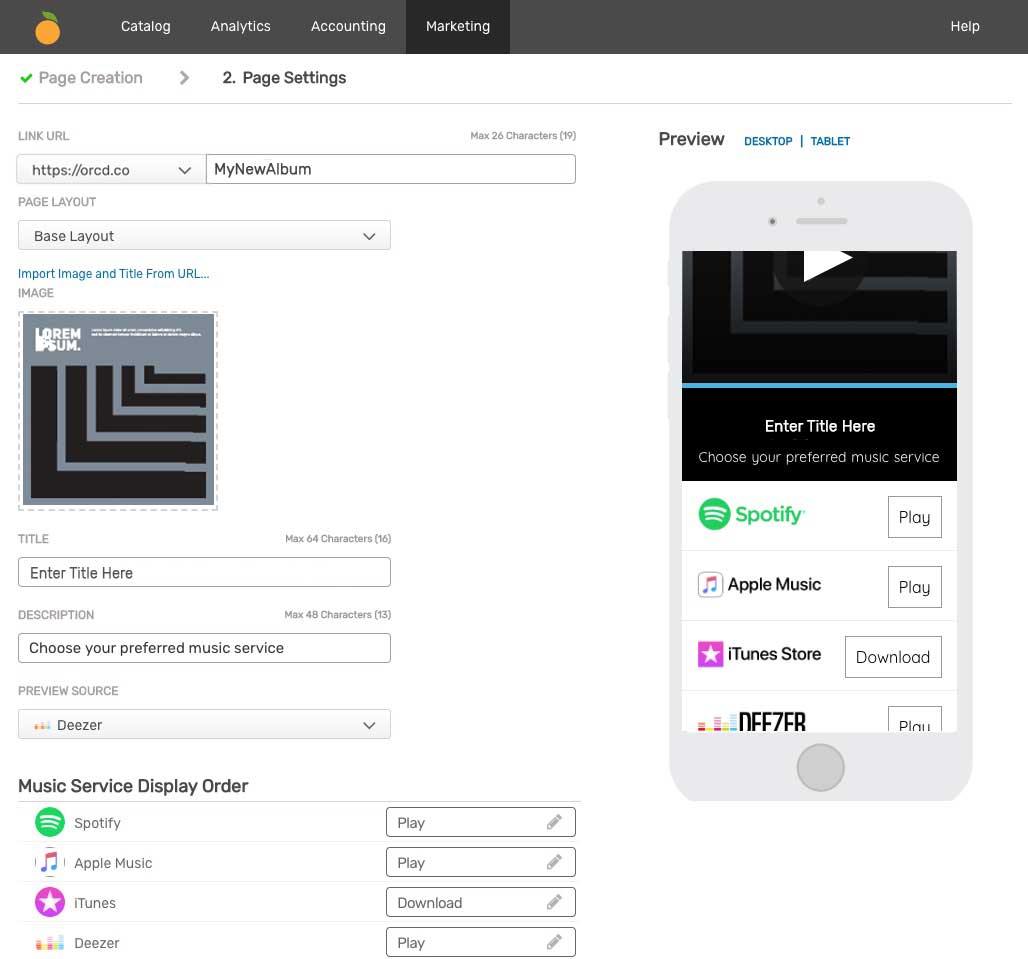Select the iTunes row name in display order
Image resolution: width=1028 pixels, height=959 pixels.
click(x=94, y=903)
